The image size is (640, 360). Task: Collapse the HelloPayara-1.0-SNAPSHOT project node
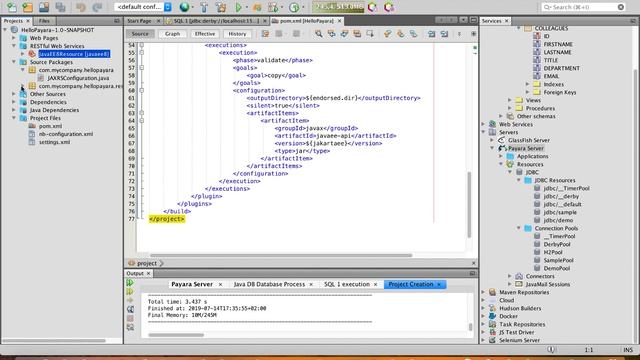(x=5, y=30)
